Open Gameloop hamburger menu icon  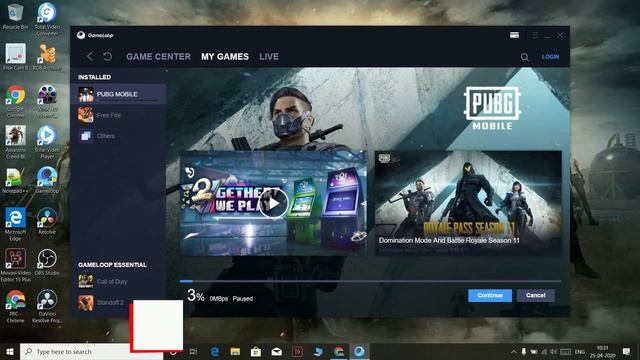click(x=535, y=35)
